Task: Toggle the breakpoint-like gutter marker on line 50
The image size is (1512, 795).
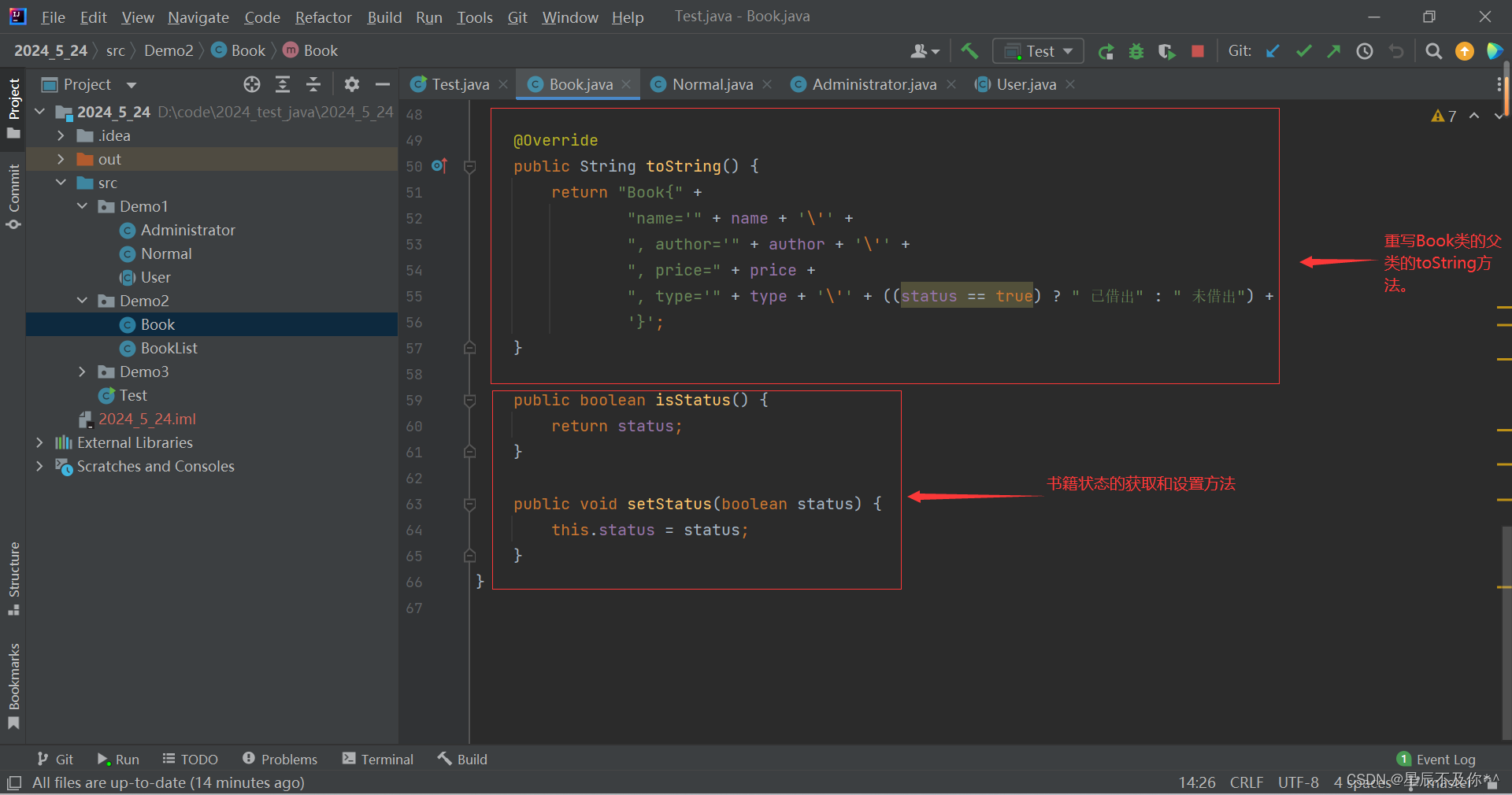Action: (438, 165)
